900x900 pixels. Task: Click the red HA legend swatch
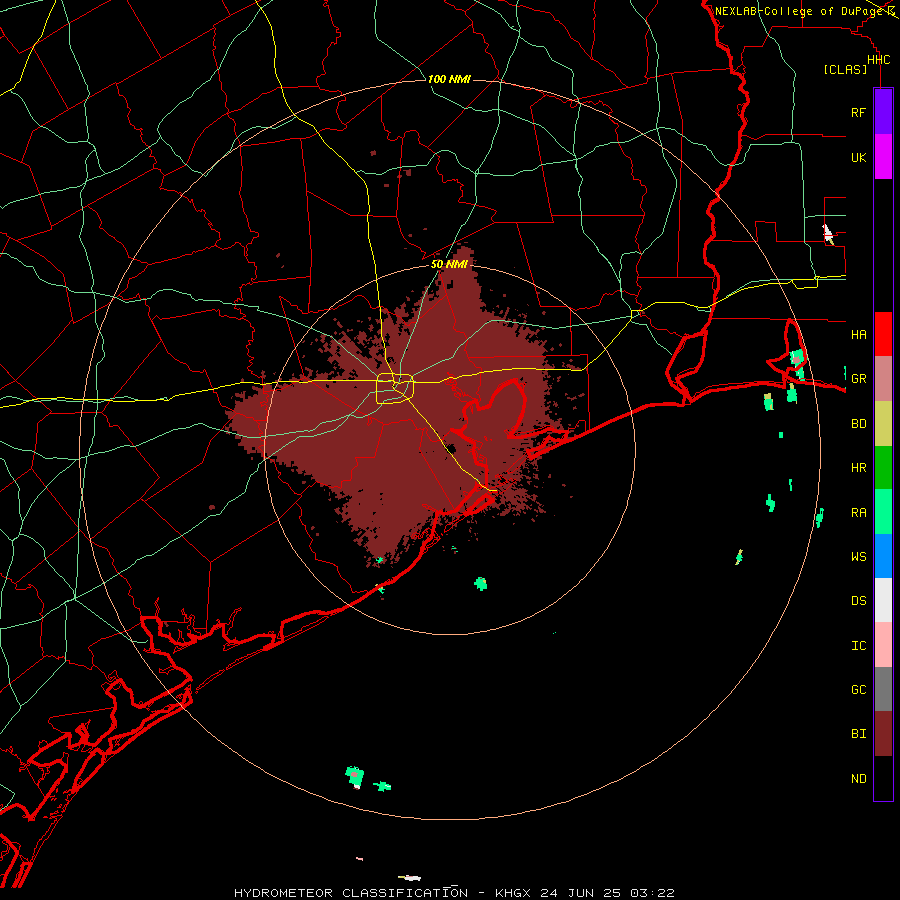[x=883, y=334]
